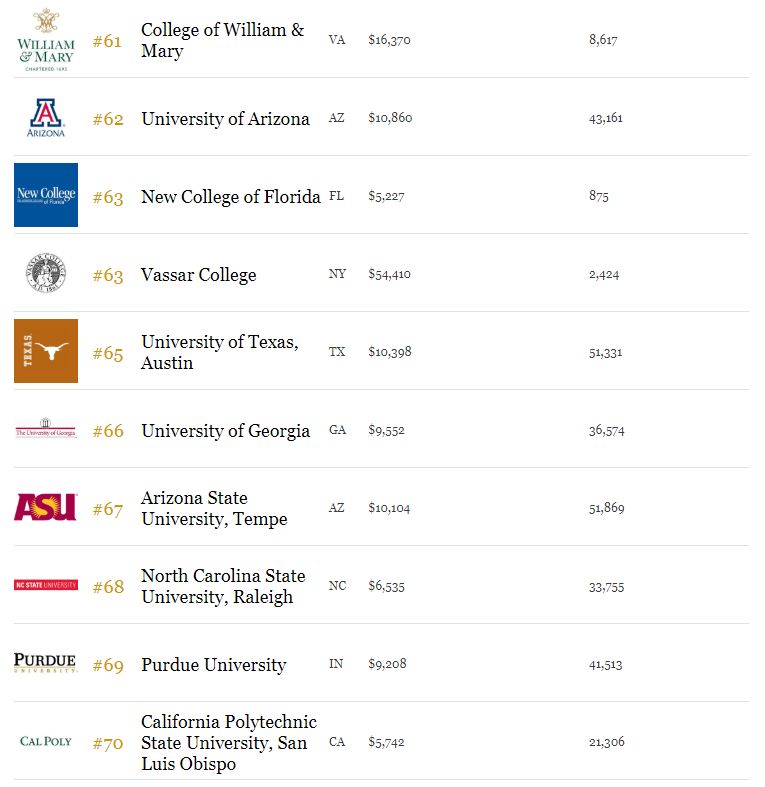This screenshot has height=787, width=765.
Task: Open California Polytechnic State University link
Action: [x=229, y=742]
